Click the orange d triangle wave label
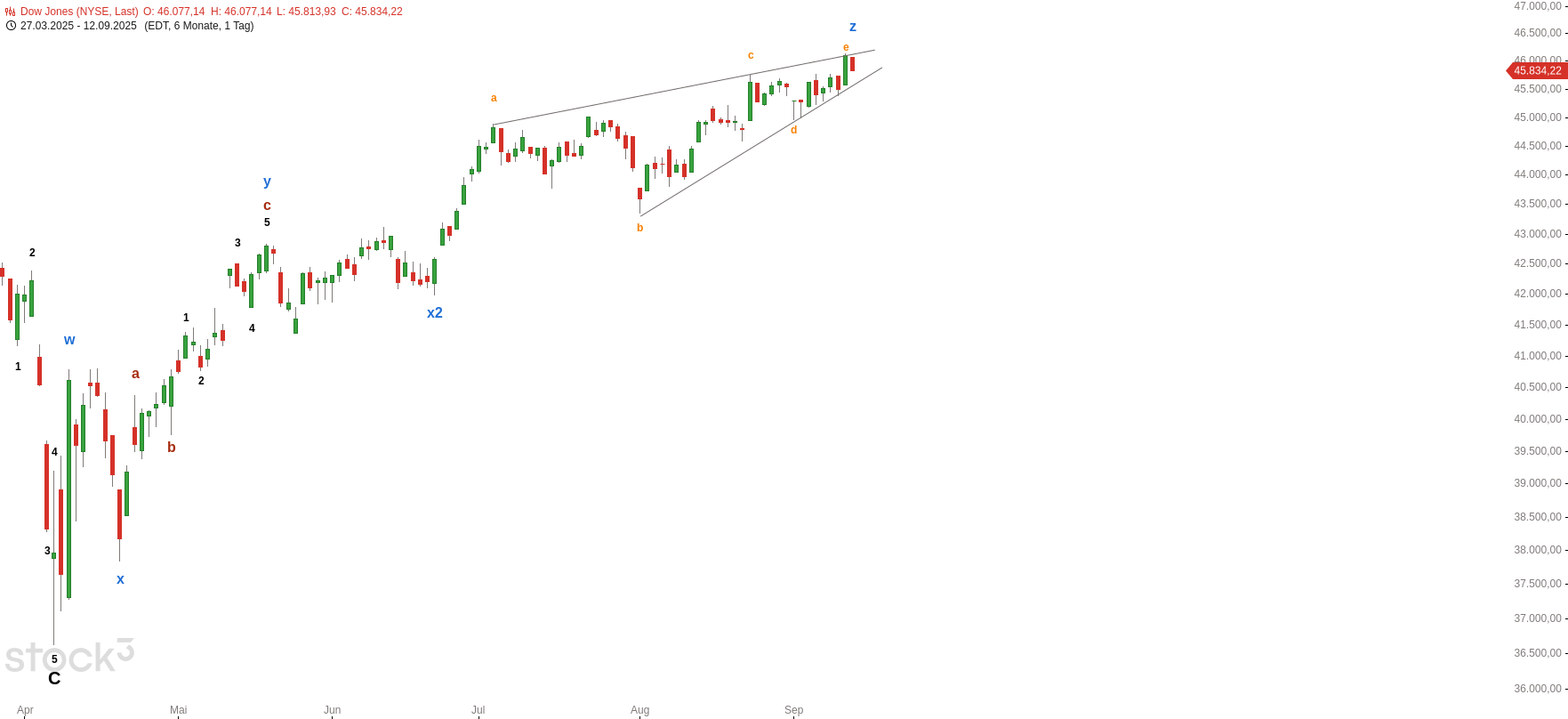The height and width of the screenshot is (719, 1568). 794,130
